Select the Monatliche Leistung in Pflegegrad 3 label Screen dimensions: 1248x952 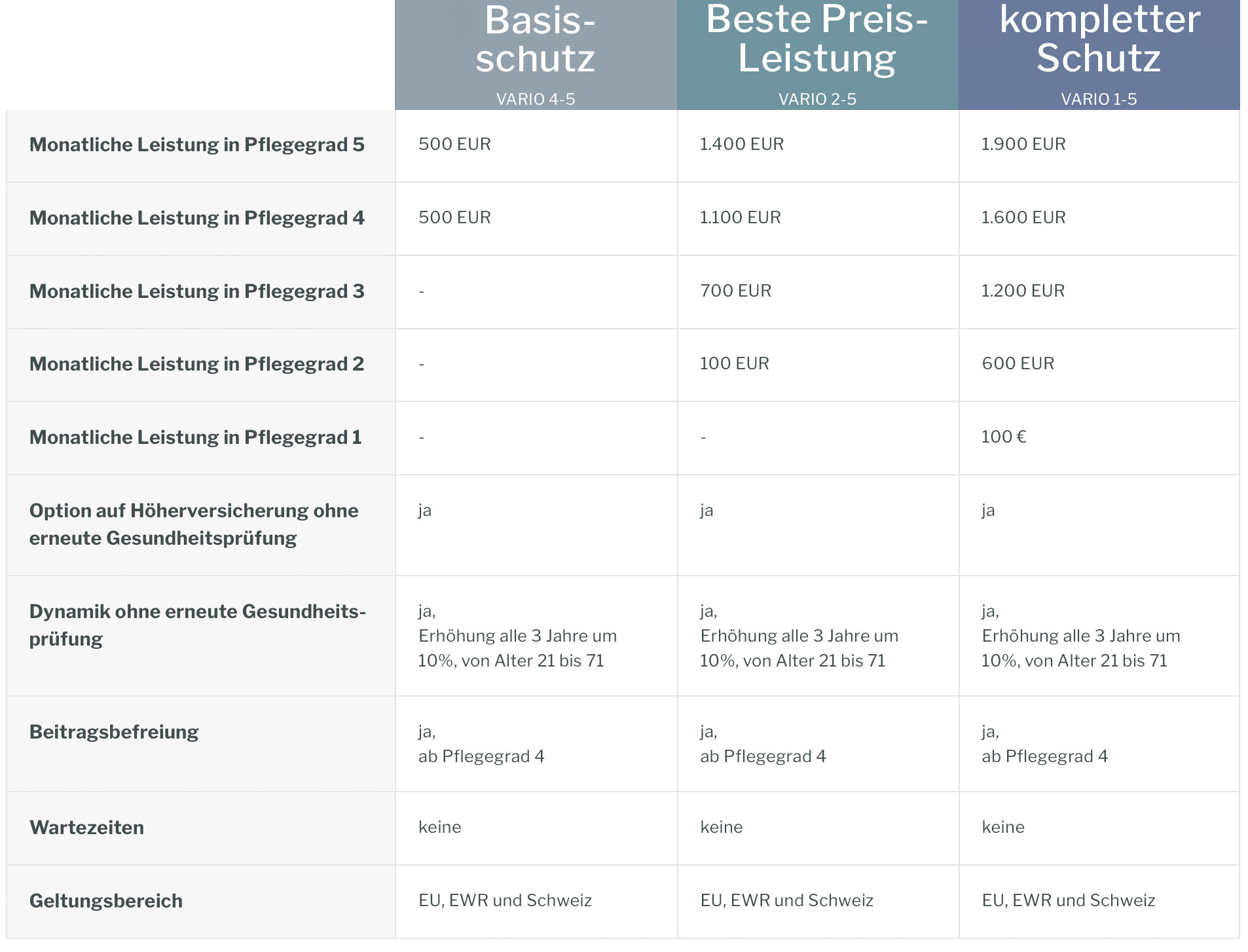pos(196,291)
